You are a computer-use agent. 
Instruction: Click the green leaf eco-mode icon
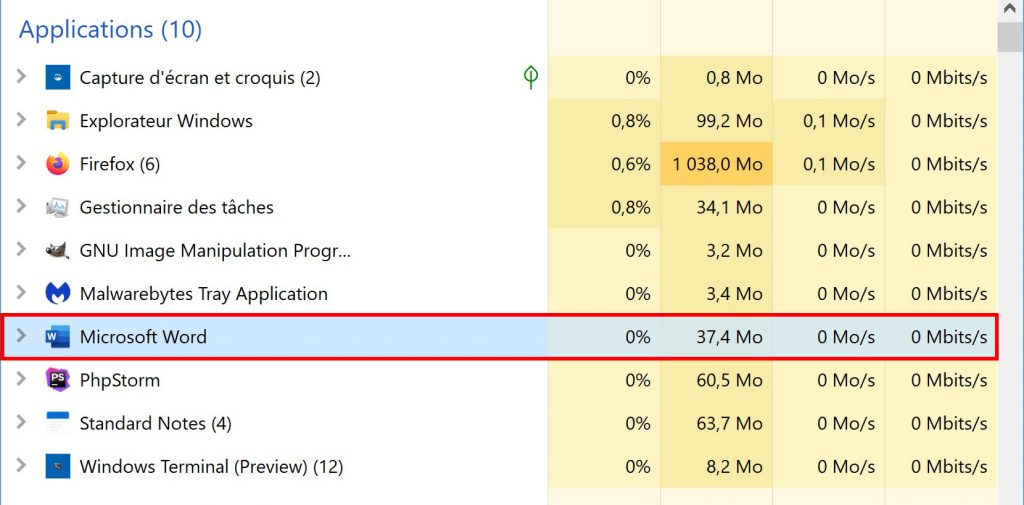click(x=531, y=77)
